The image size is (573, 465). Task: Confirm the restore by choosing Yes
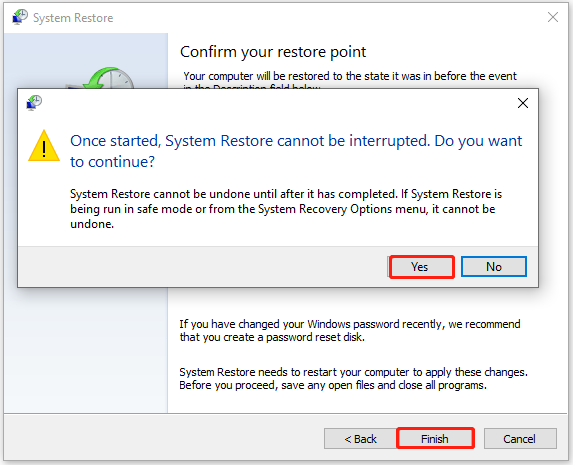click(x=422, y=267)
